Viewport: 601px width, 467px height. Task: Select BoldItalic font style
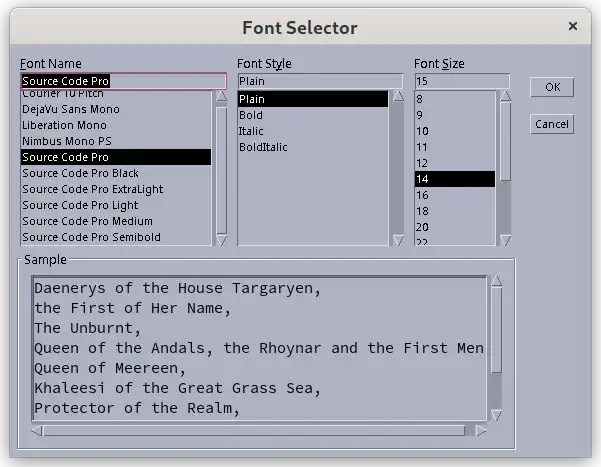313,147
